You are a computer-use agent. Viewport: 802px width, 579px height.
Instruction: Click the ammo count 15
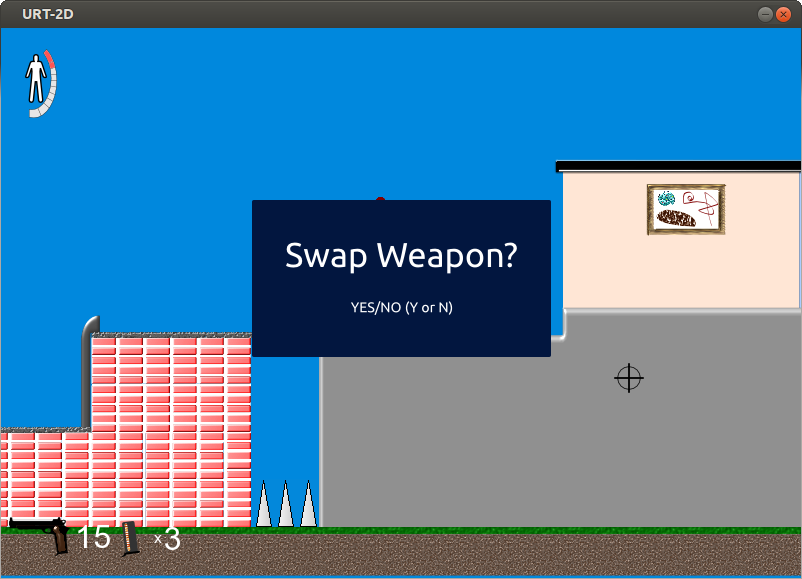coord(94,537)
